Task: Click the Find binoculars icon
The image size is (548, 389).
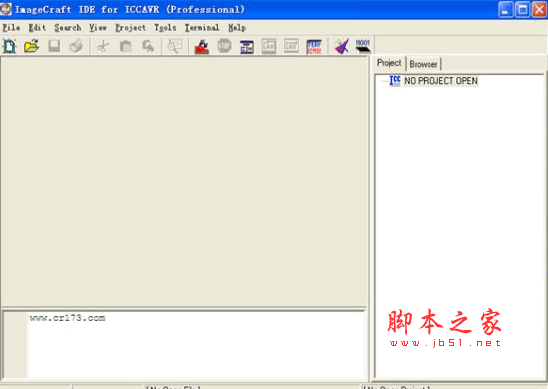Action: click(148, 46)
